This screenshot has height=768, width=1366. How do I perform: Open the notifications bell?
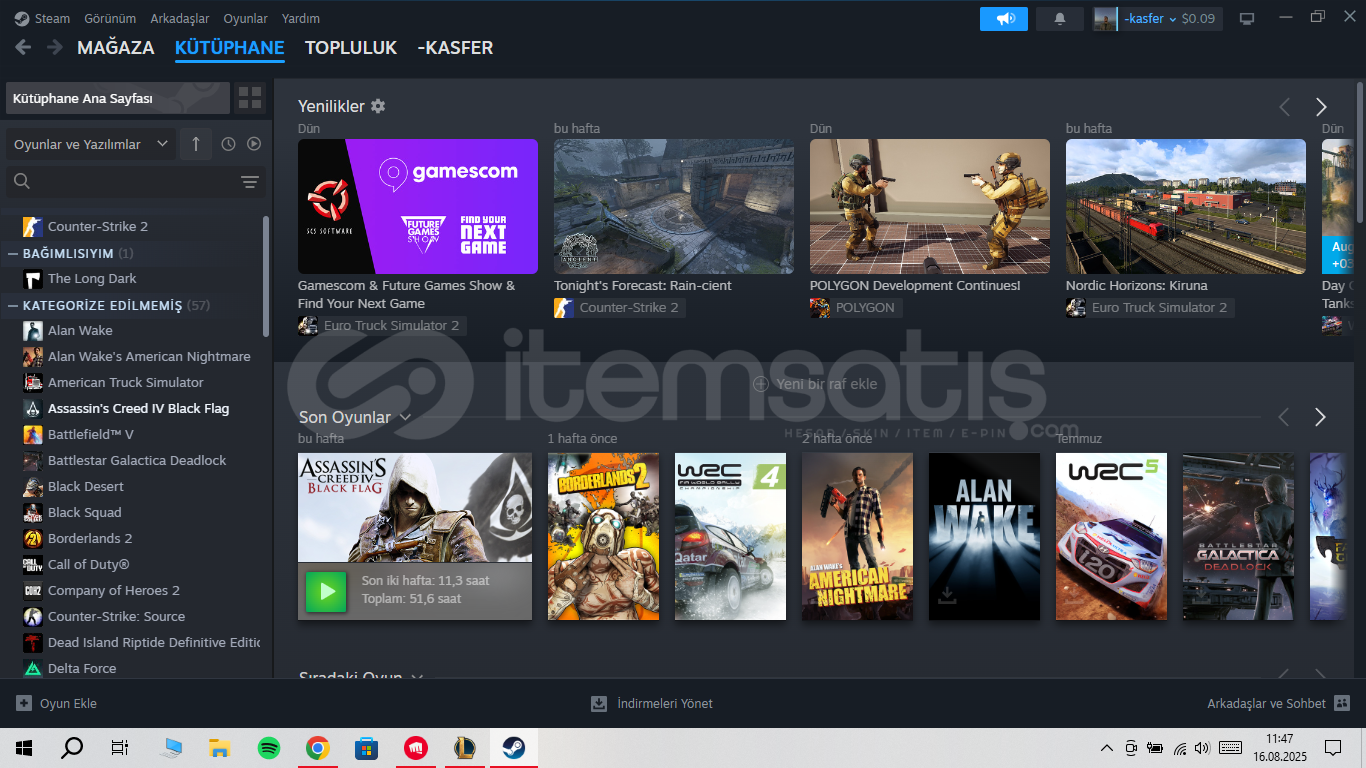tap(1060, 19)
